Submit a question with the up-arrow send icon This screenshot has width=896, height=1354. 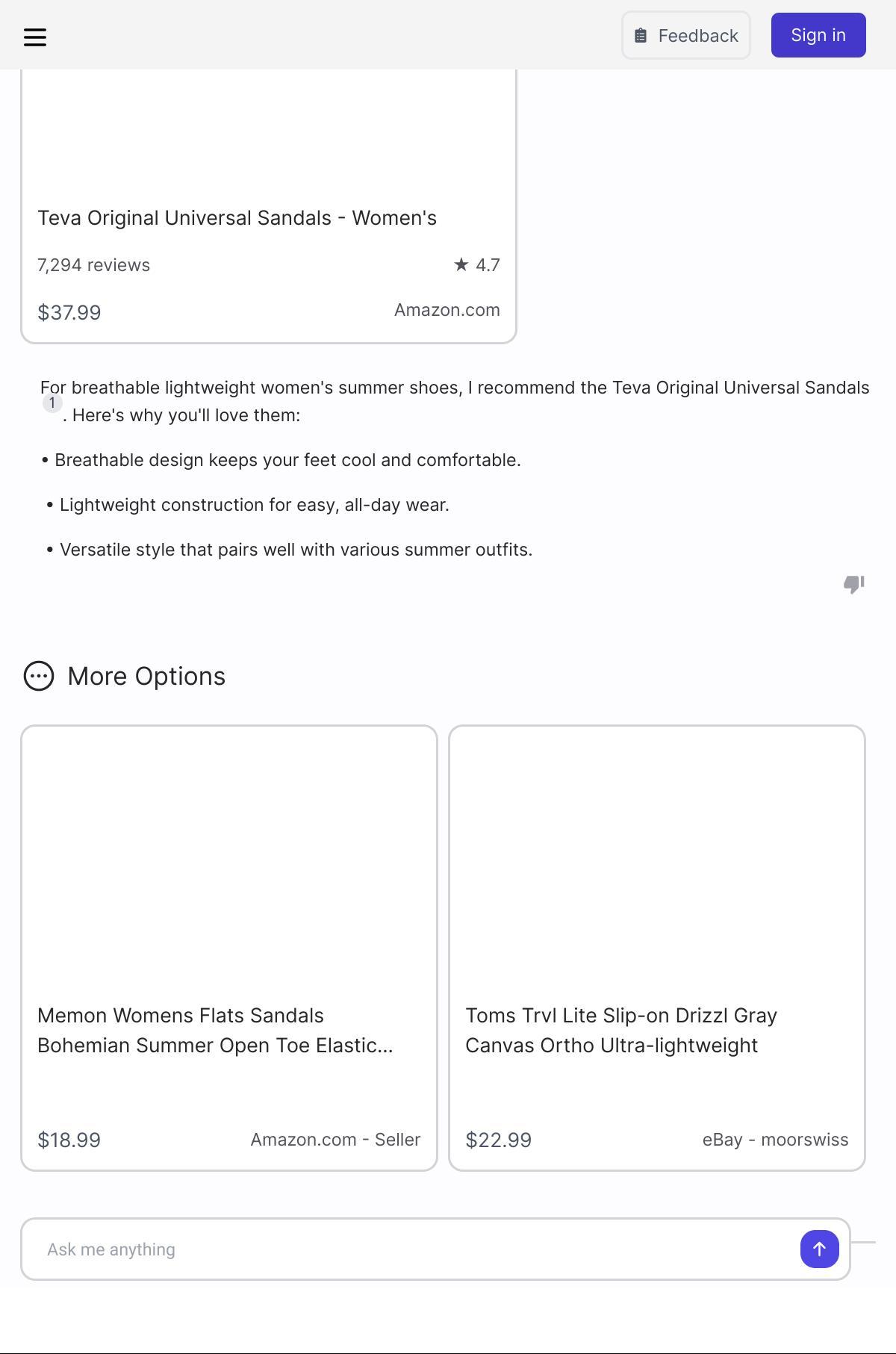tap(818, 1249)
